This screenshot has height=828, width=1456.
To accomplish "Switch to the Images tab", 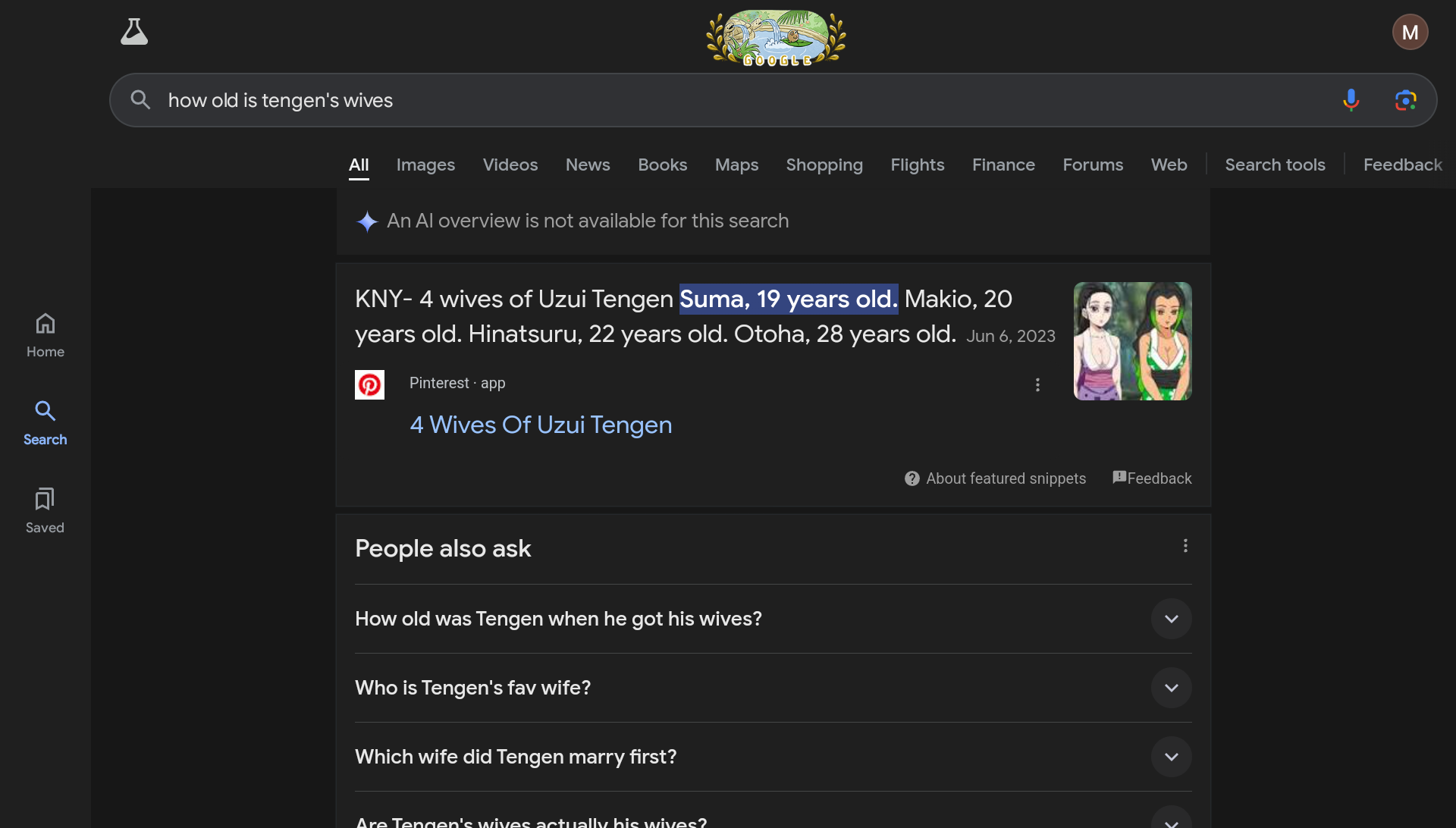I will 425,165.
